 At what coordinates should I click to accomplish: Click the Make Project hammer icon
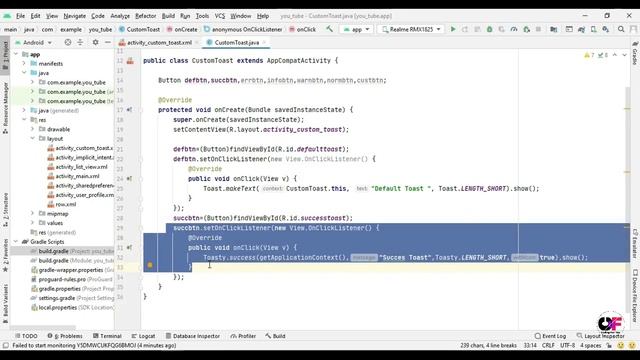329,29
